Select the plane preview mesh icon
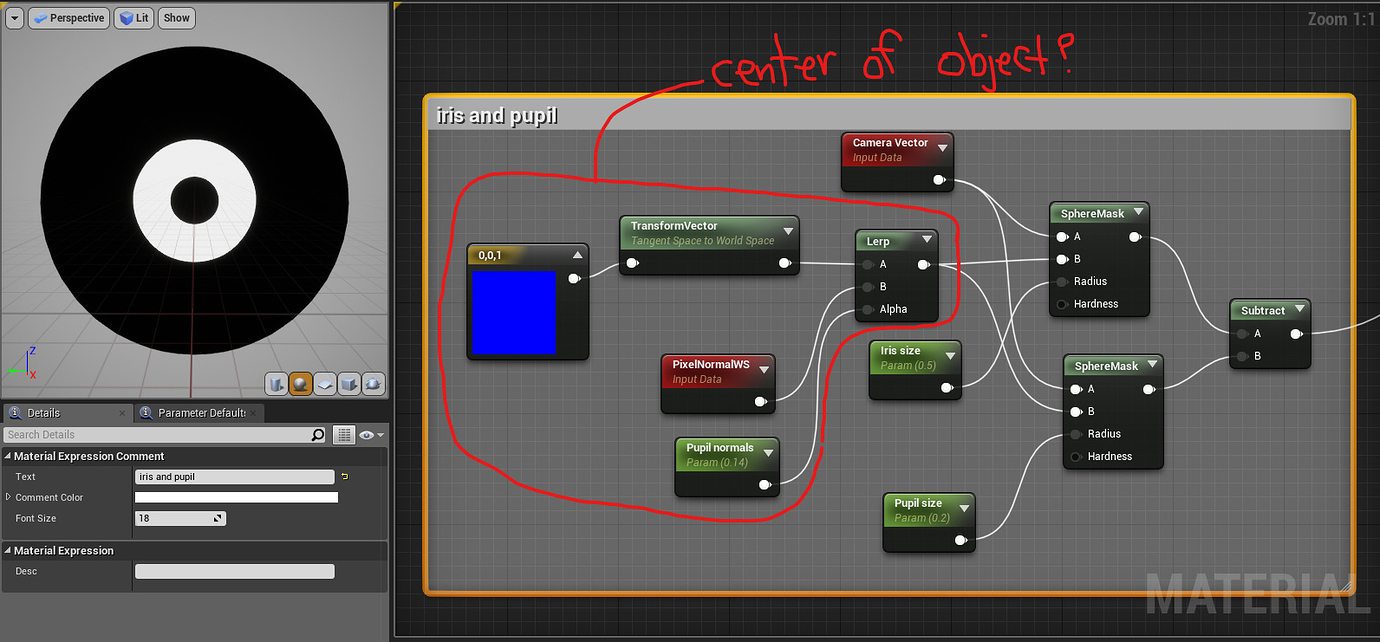1380x642 pixels. coord(325,384)
